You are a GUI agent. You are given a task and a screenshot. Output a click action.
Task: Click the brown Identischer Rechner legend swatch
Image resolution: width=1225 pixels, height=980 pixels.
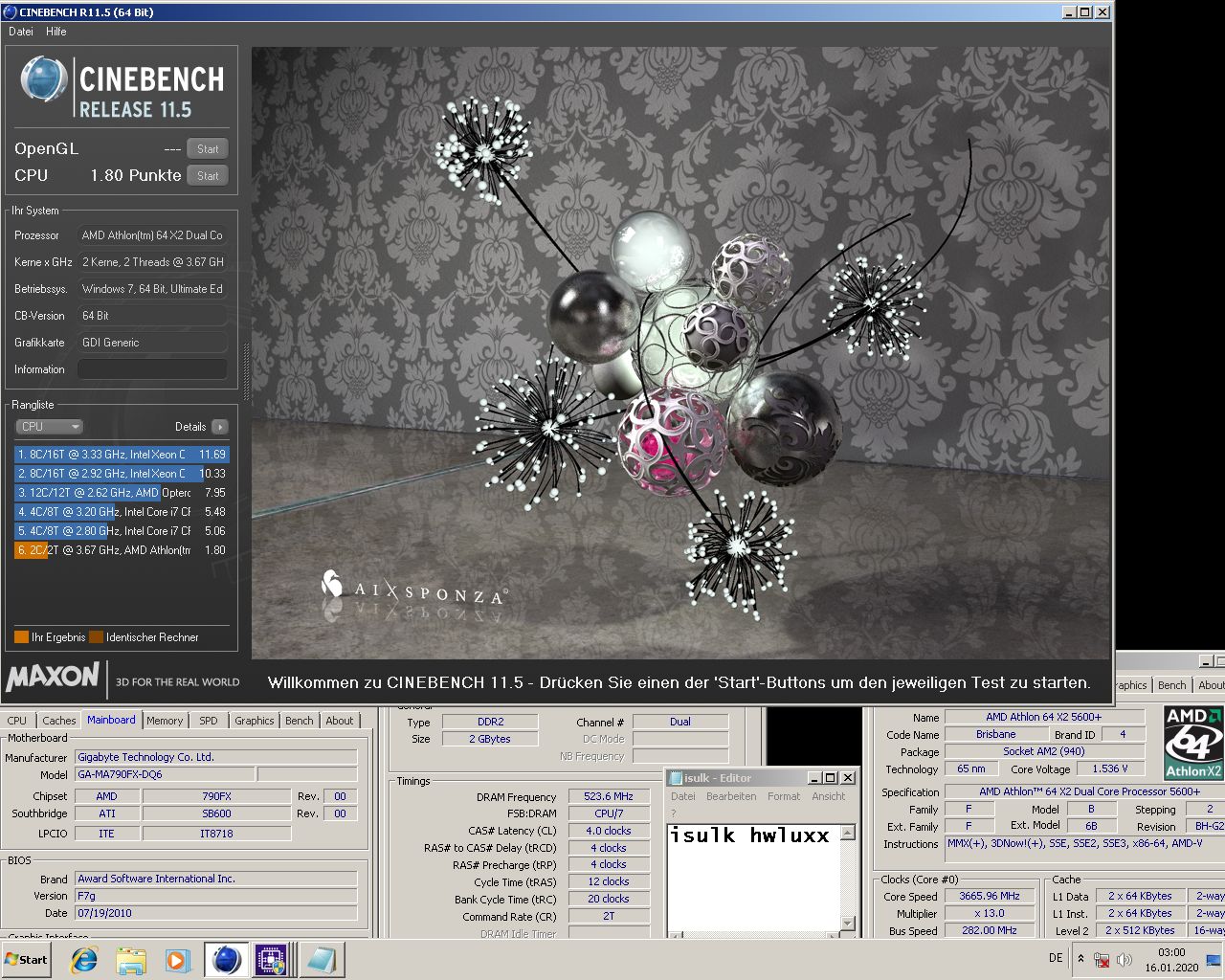click(97, 637)
